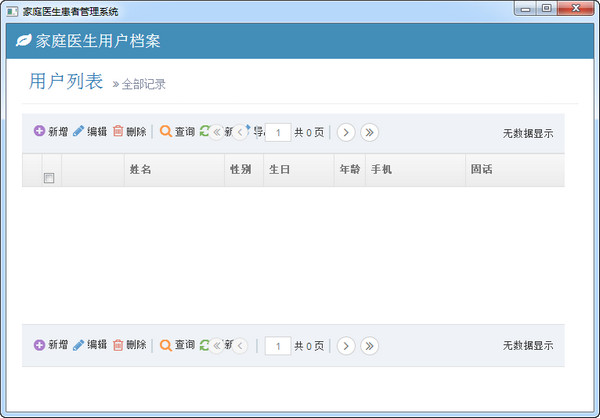Screen dimensions: 600x418
Task: Click green refresh icon in upper toolbar
Action: point(204,131)
